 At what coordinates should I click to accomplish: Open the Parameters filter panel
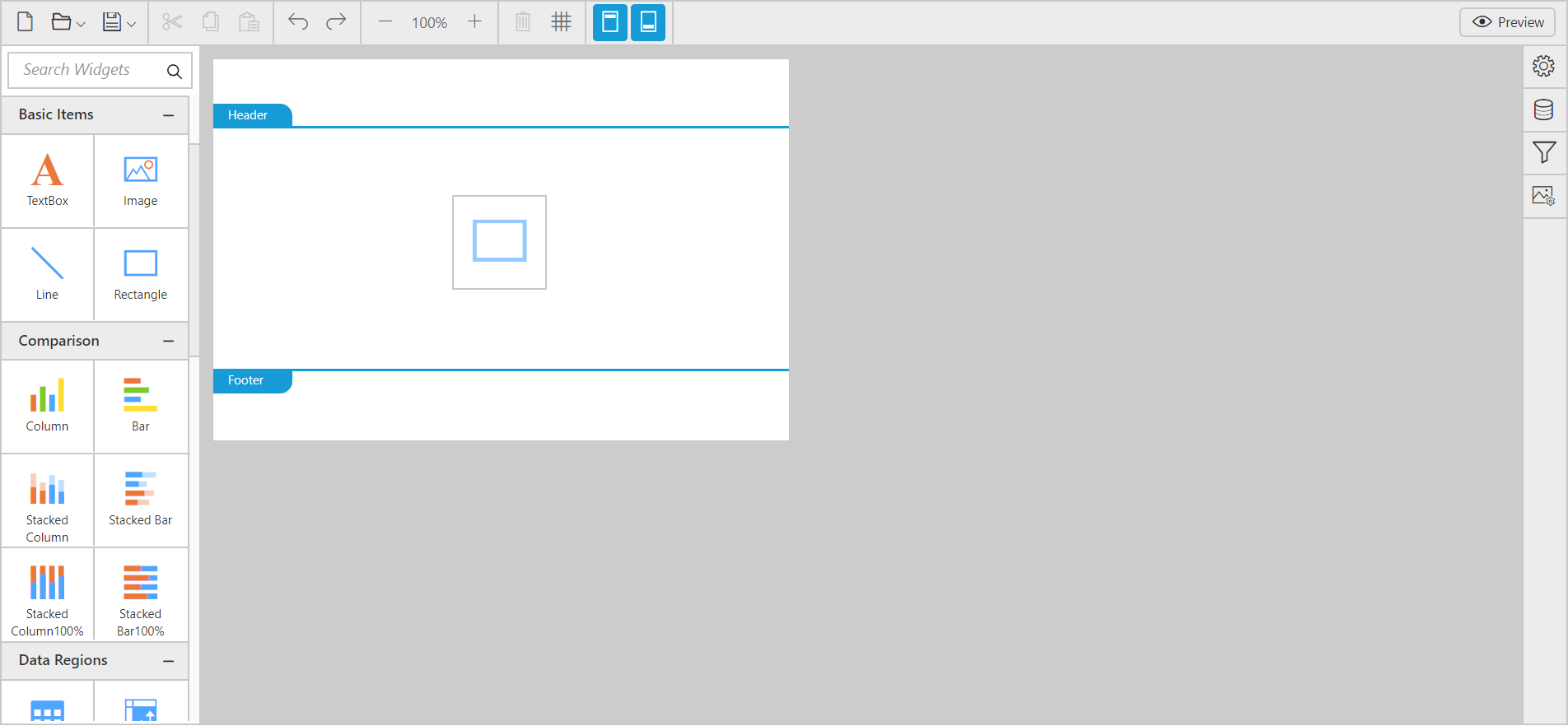1544,152
